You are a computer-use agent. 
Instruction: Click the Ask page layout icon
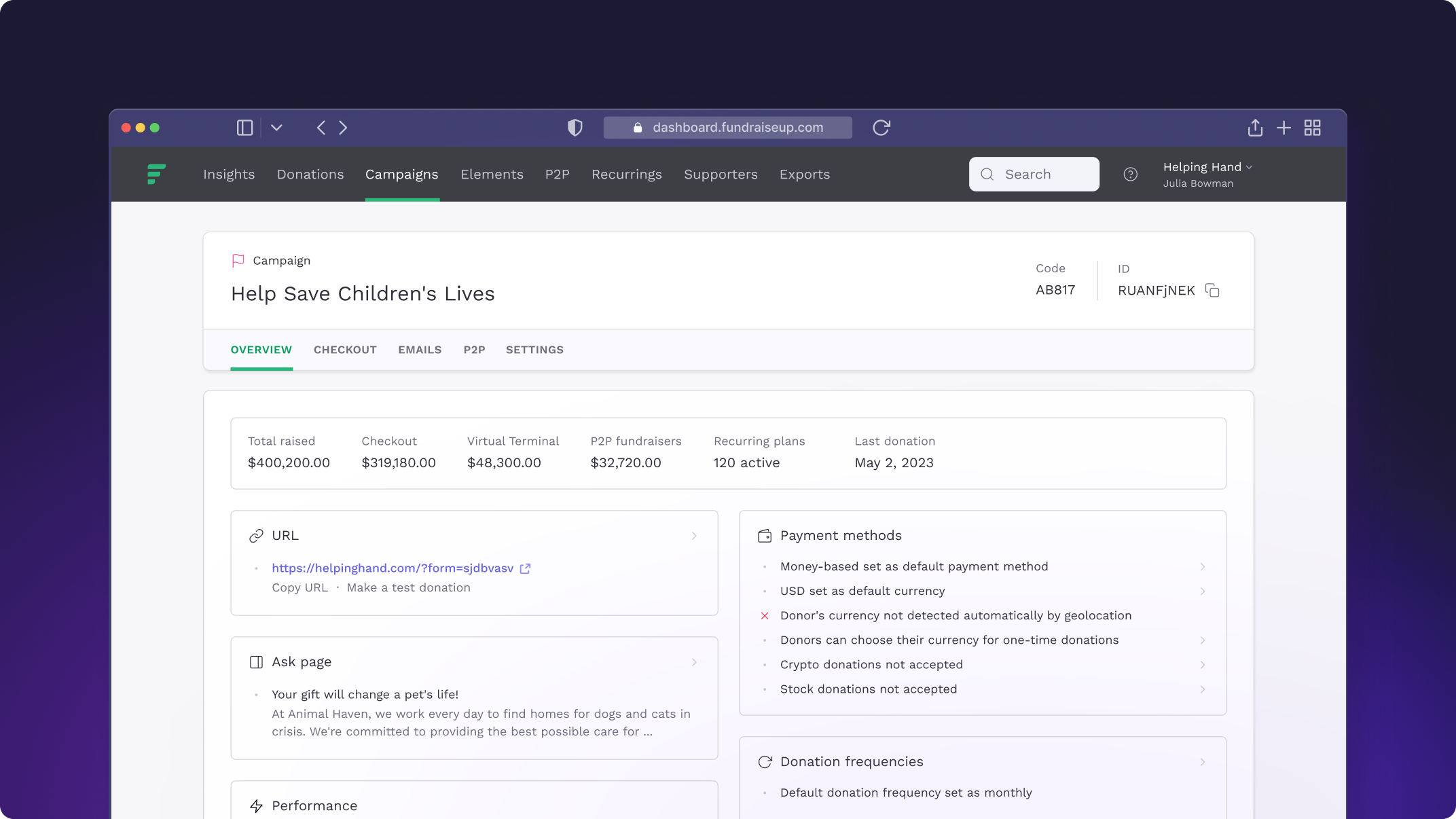tap(256, 662)
